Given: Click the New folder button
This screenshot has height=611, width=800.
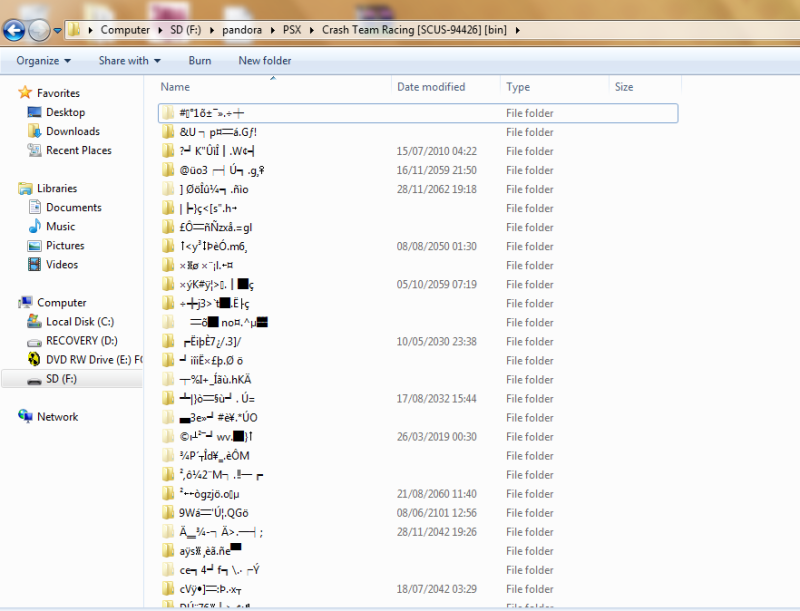Looking at the screenshot, I should (x=264, y=60).
